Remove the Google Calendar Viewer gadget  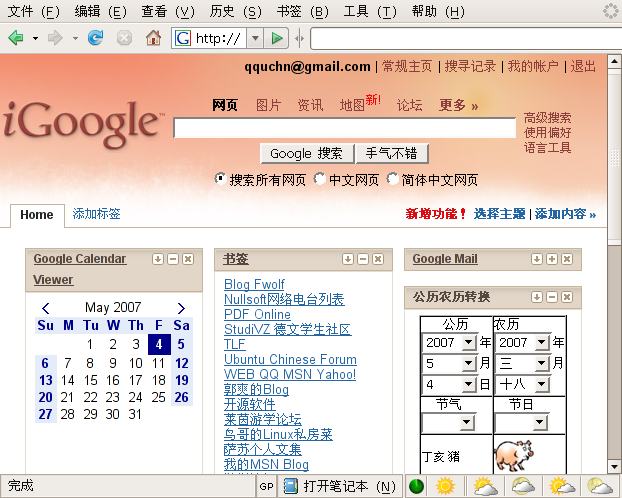188,259
